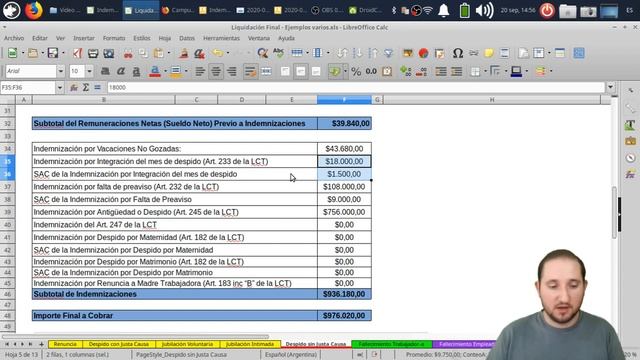640x360 pixels.
Task: Open the Herramientas menu
Action: pyautogui.click(x=222, y=38)
